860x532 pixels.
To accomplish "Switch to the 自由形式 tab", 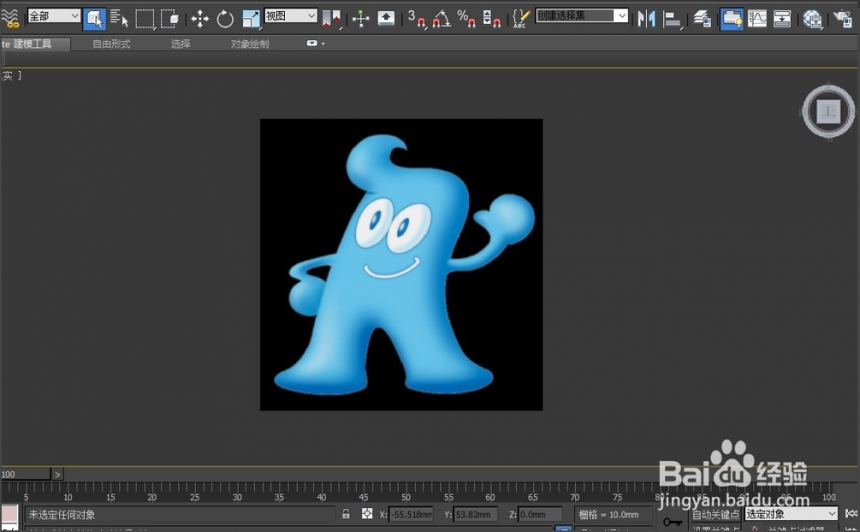I will click(111, 44).
